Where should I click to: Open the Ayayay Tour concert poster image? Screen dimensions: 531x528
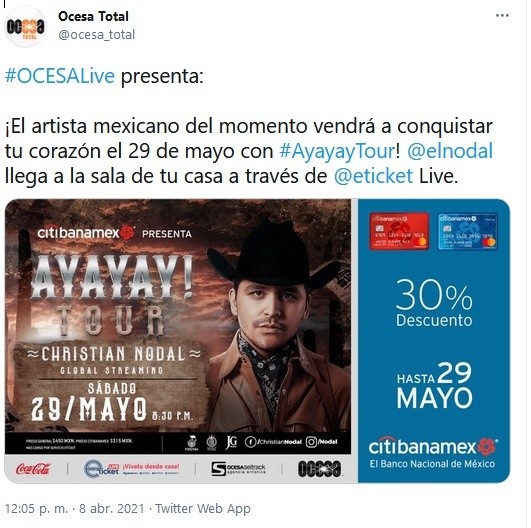(x=257, y=341)
